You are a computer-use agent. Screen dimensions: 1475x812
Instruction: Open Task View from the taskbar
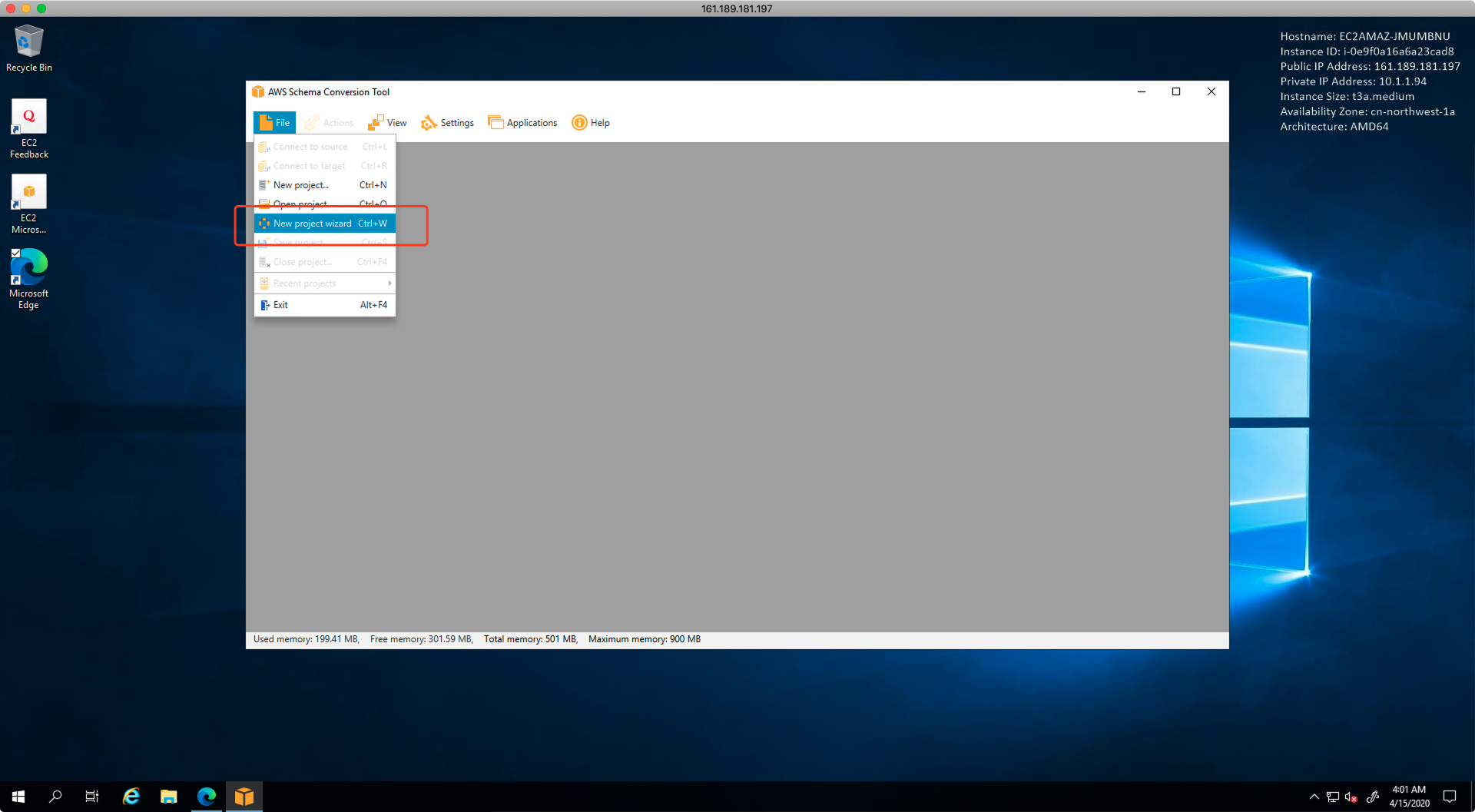pyautogui.click(x=92, y=797)
